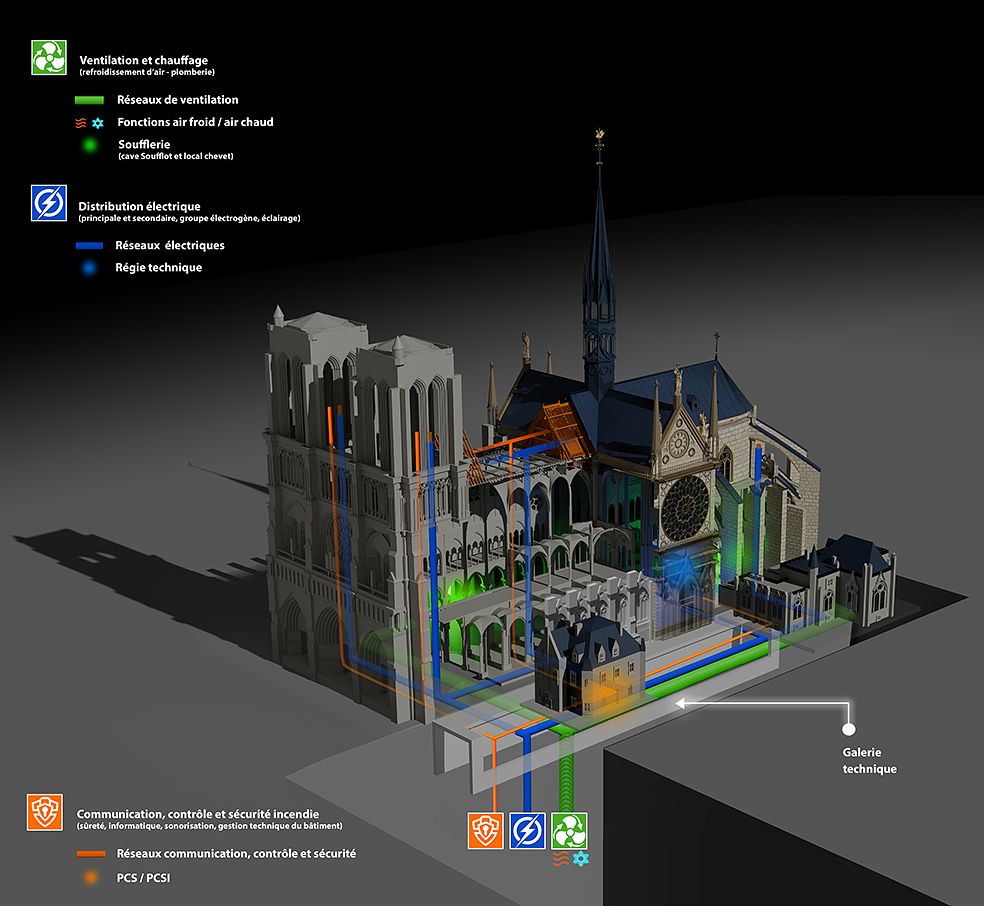Click the cyan snowflake icon beside Fonctions air froid
The height and width of the screenshot is (906, 984).
point(98,123)
